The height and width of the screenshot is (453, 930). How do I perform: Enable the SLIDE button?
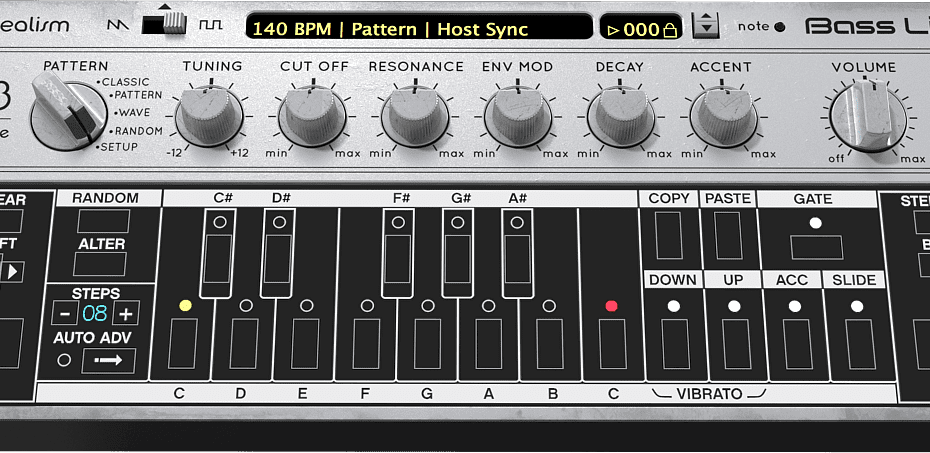[x=858, y=344]
